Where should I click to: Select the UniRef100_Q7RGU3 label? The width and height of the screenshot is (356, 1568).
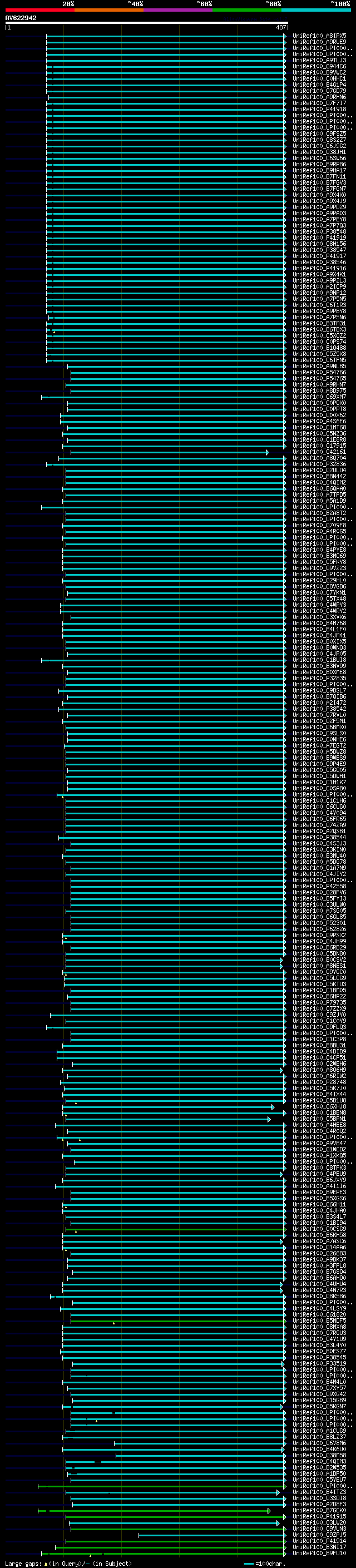point(319,1333)
